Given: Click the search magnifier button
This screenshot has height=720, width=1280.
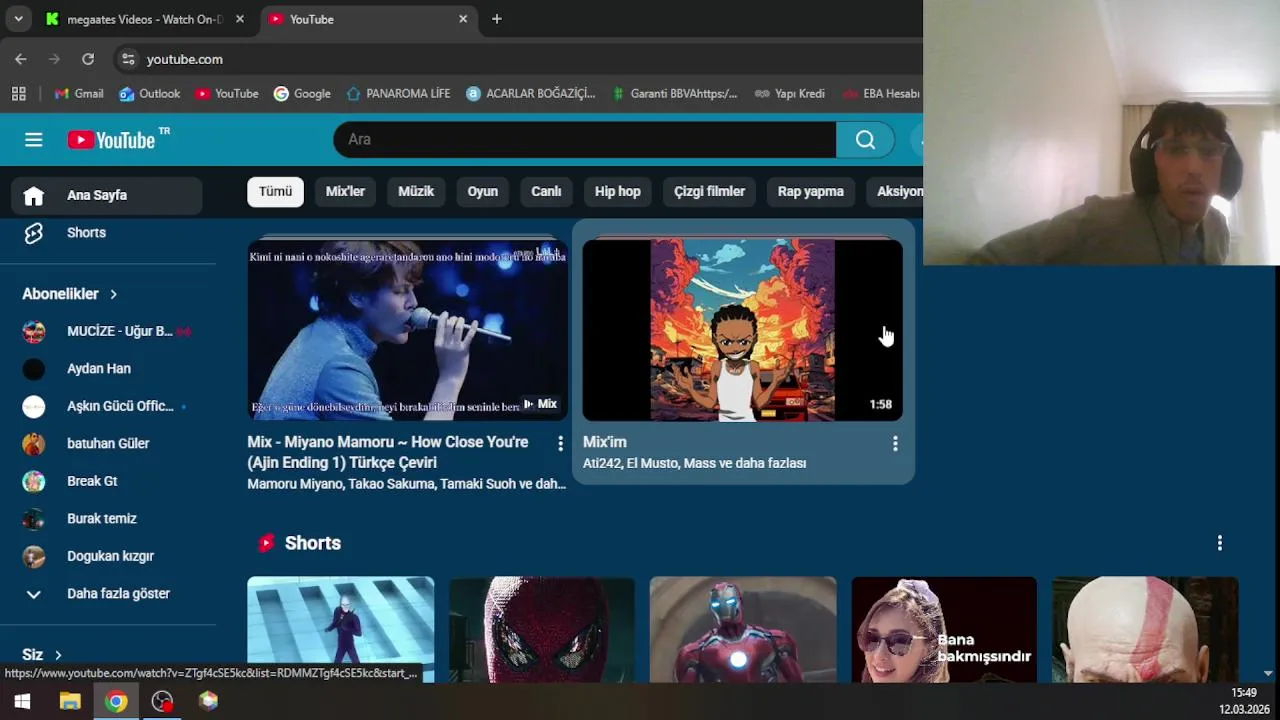Looking at the screenshot, I should (x=865, y=139).
